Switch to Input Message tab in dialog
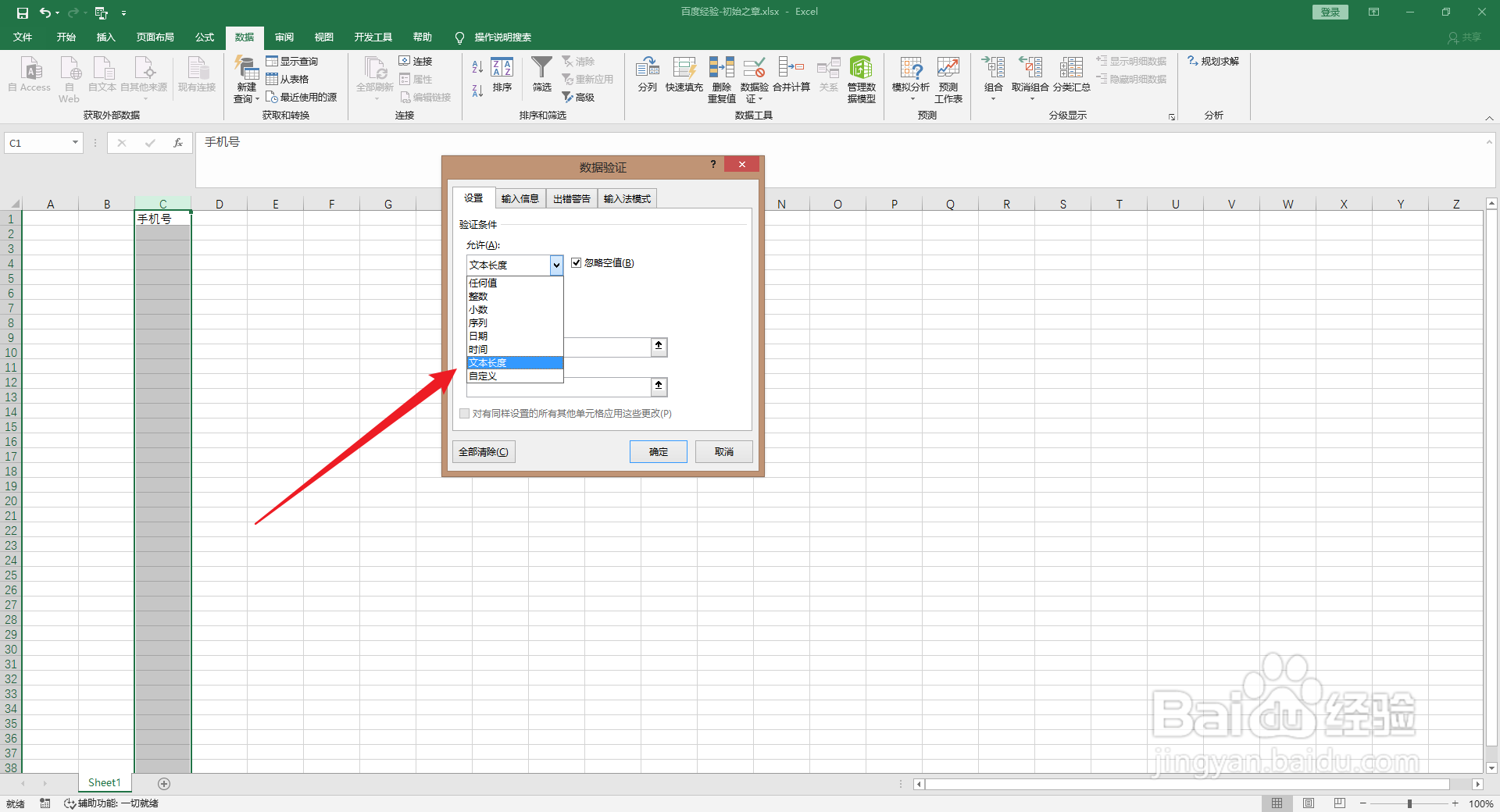 click(520, 199)
